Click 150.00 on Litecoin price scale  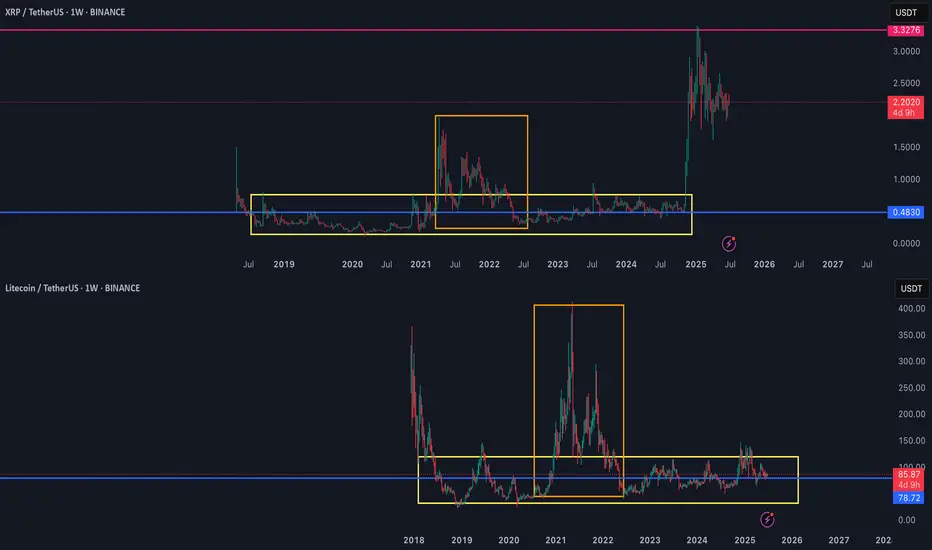[911, 441]
